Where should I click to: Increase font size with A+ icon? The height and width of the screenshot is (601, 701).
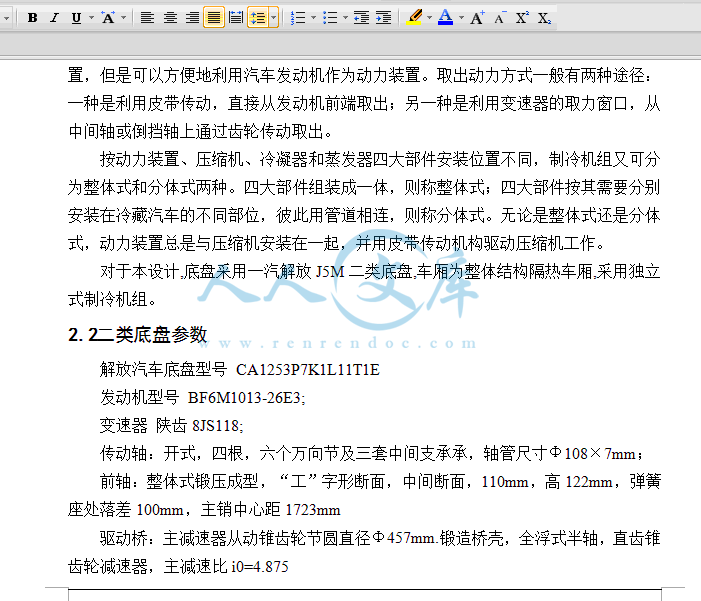pos(477,18)
